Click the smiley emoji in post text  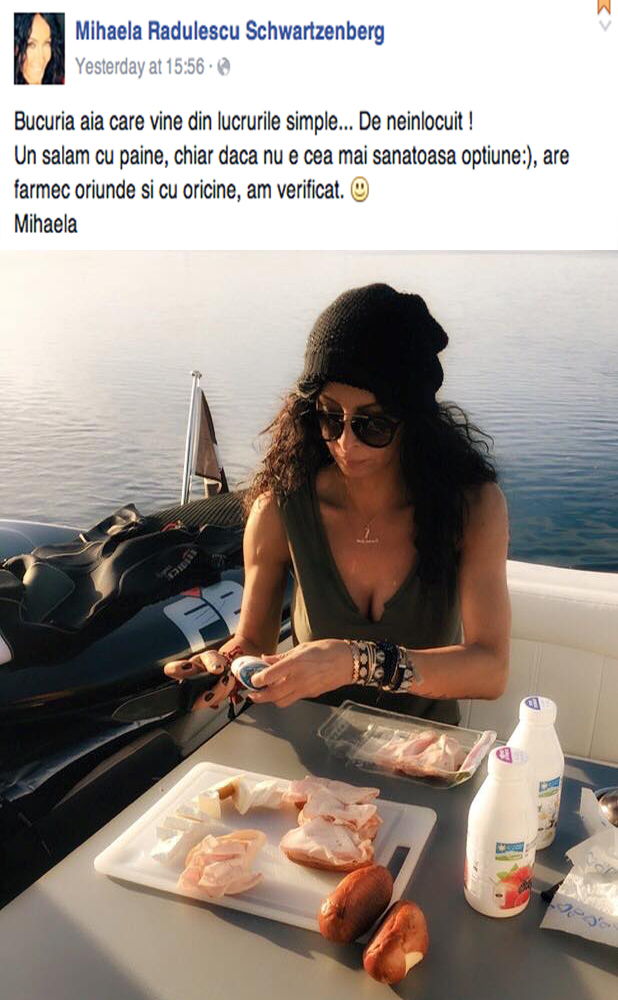coord(360,189)
